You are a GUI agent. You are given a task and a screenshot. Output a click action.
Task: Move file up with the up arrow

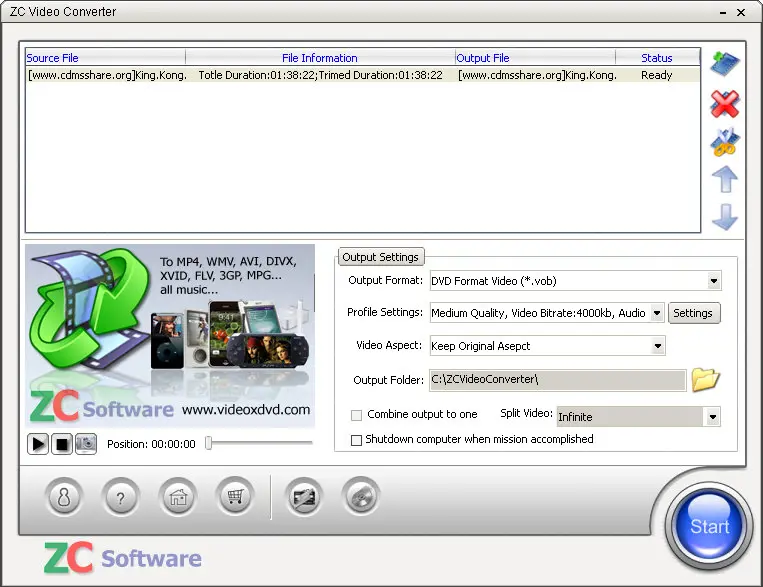coord(725,179)
